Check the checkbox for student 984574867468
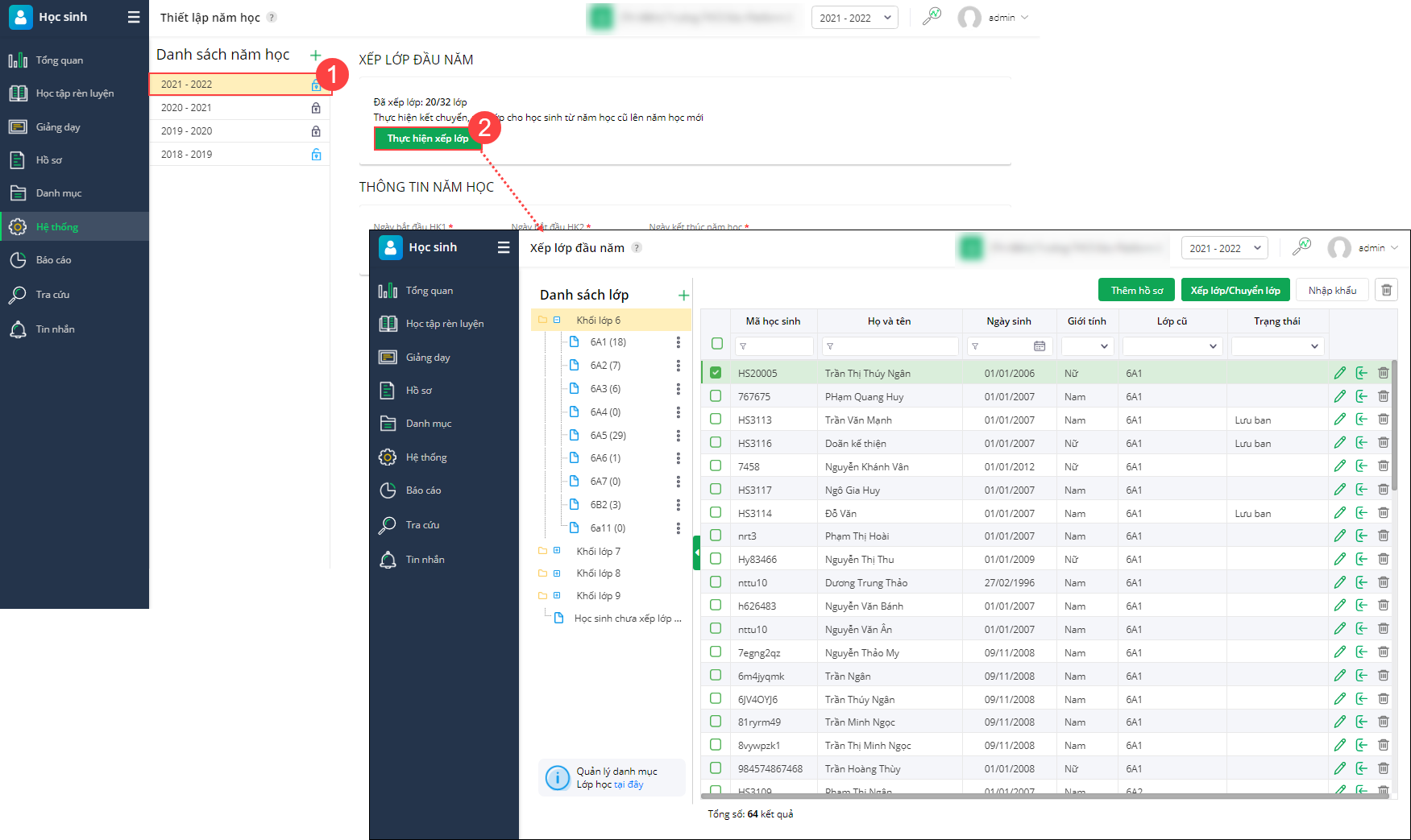The width and height of the screenshot is (1411, 840). [716, 768]
